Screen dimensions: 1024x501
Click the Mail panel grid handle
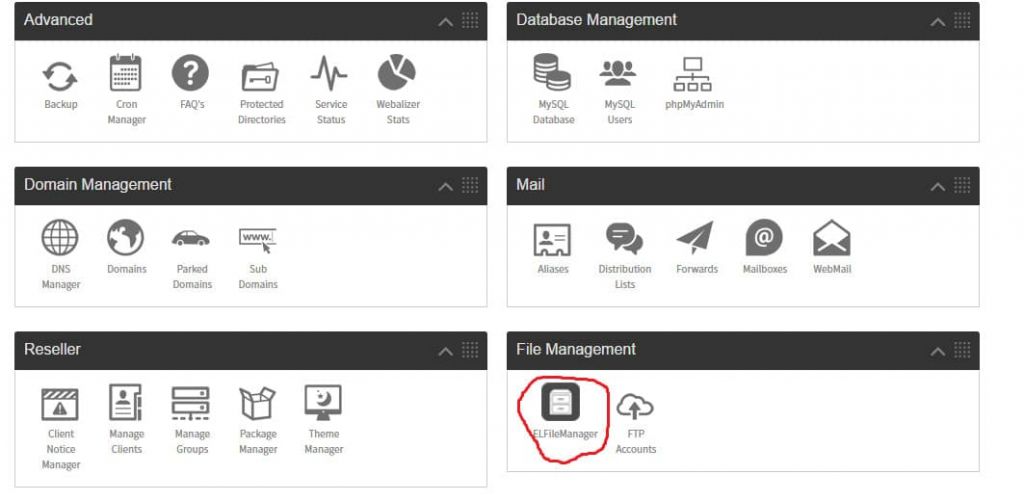pos(962,185)
